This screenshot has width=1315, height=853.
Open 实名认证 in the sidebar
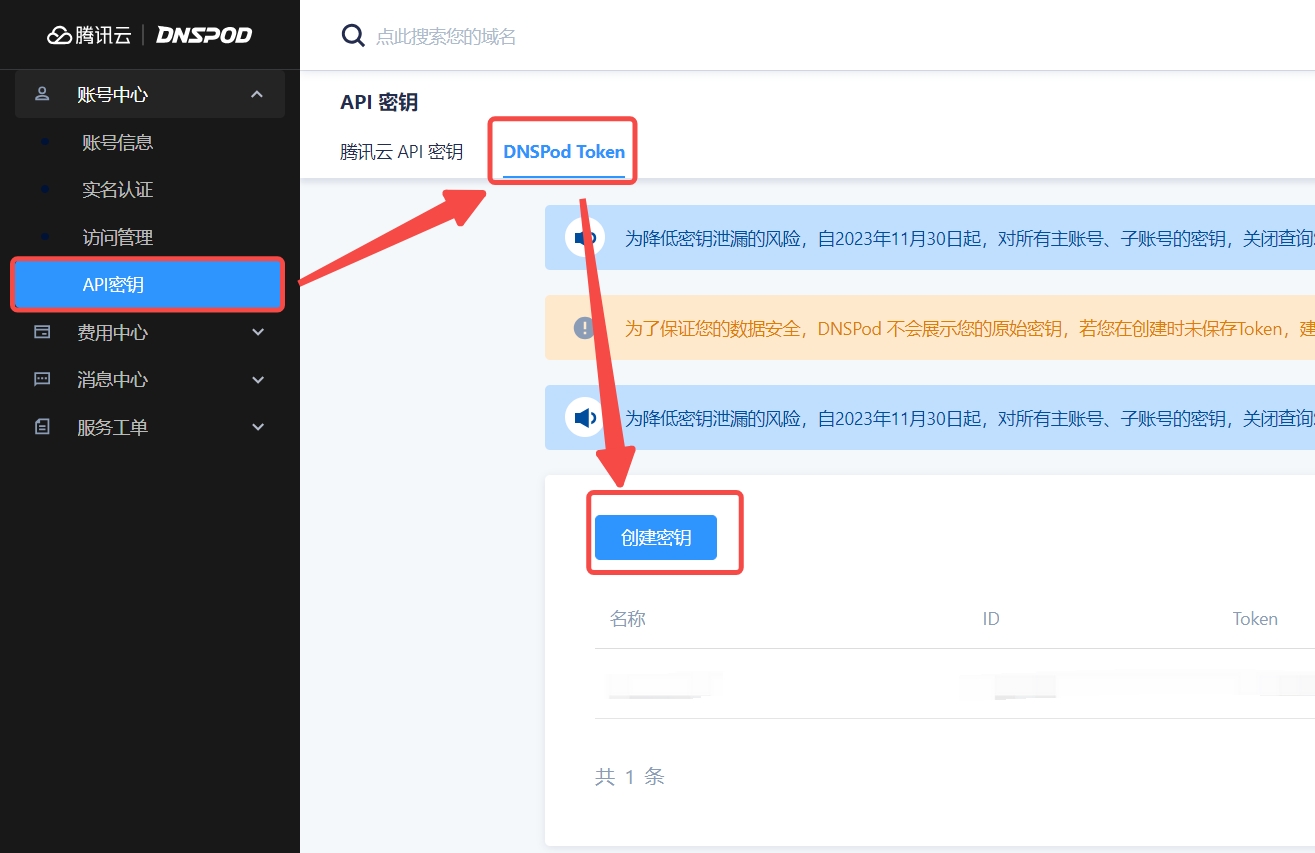[x=118, y=190]
